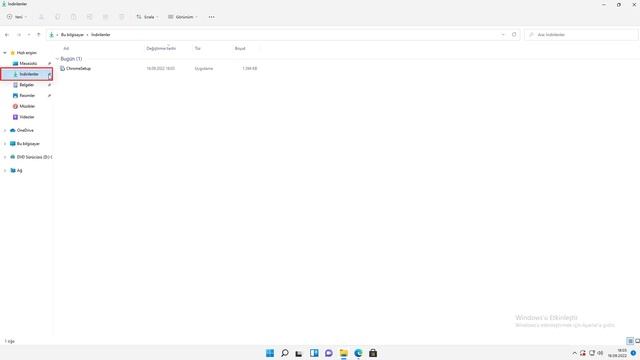Viewport: 640px width, 360px height.
Task: Select Hızlı erişim in the sidebar
Action: pyautogui.click(x=27, y=53)
